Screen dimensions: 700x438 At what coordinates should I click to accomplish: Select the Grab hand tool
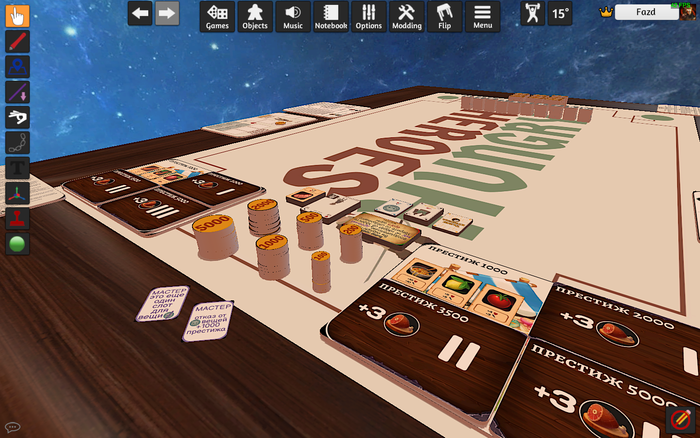click(x=17, y=16)
